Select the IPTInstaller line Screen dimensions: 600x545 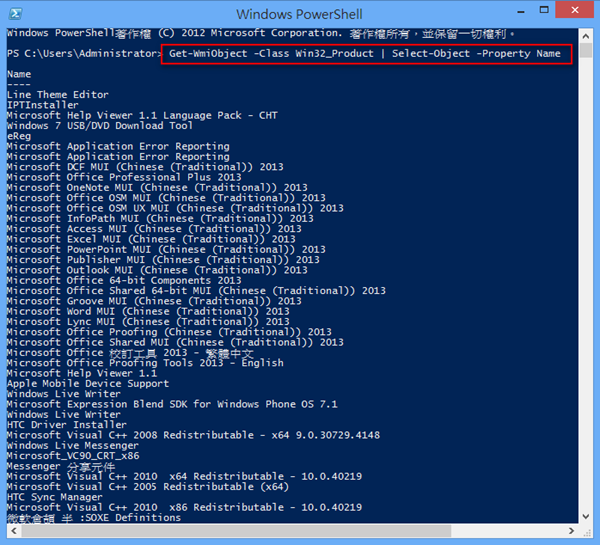[x=42, y=105]
